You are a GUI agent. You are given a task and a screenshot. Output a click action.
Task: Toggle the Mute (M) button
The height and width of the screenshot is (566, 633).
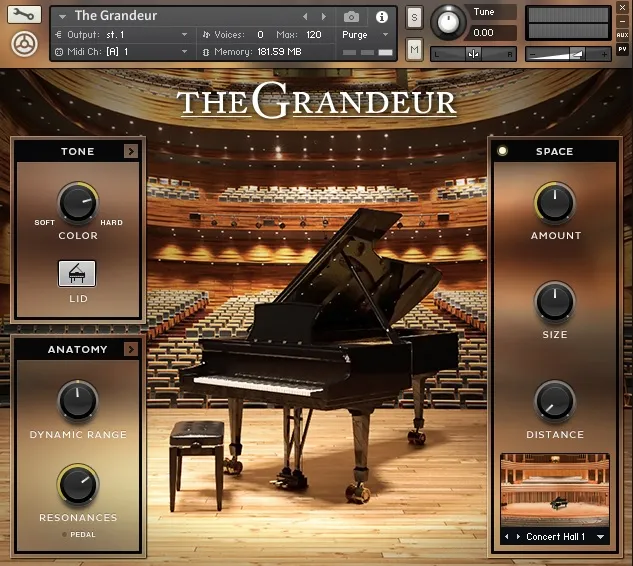coord(414,50)
